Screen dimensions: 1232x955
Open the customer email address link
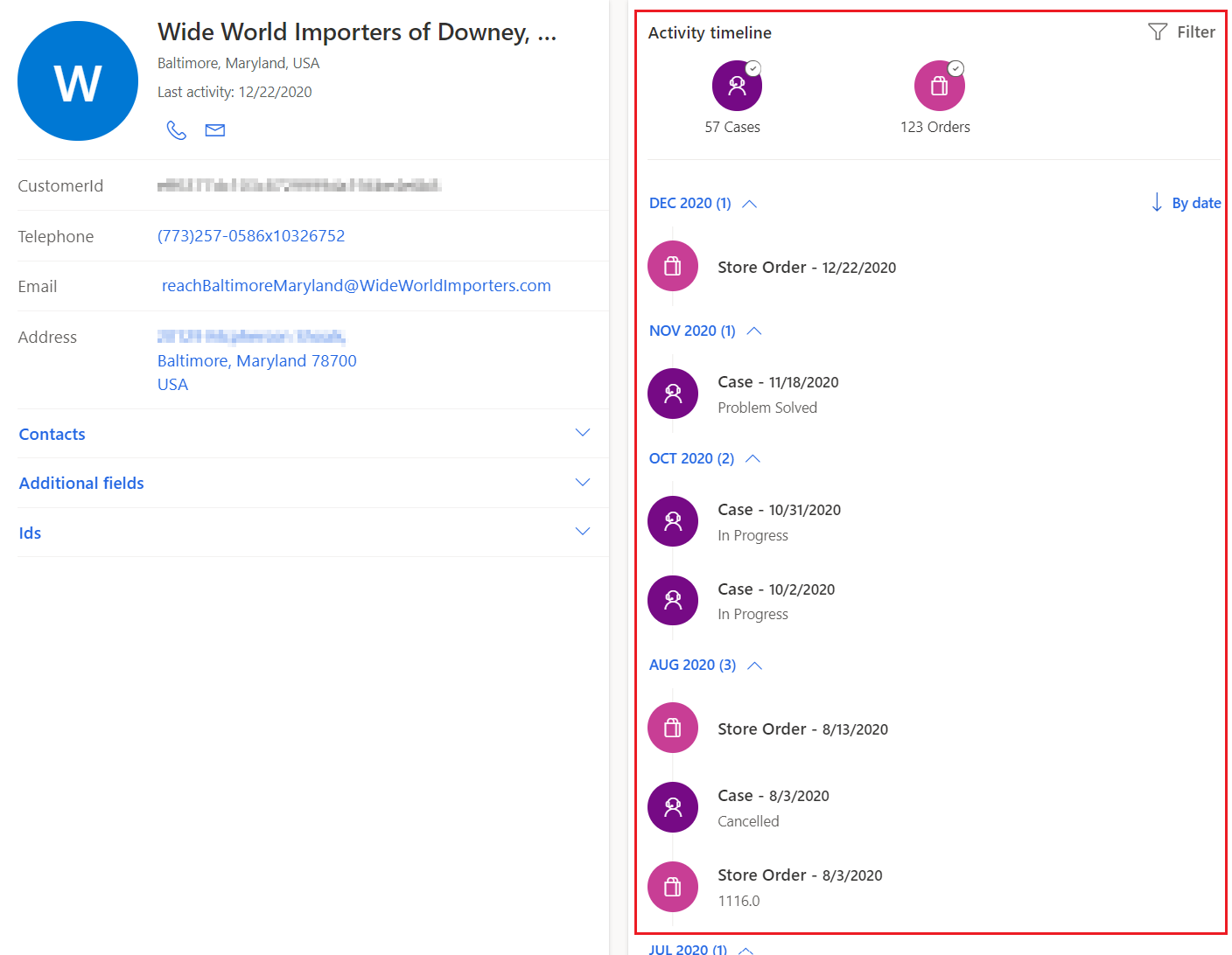tap(356, 285)
